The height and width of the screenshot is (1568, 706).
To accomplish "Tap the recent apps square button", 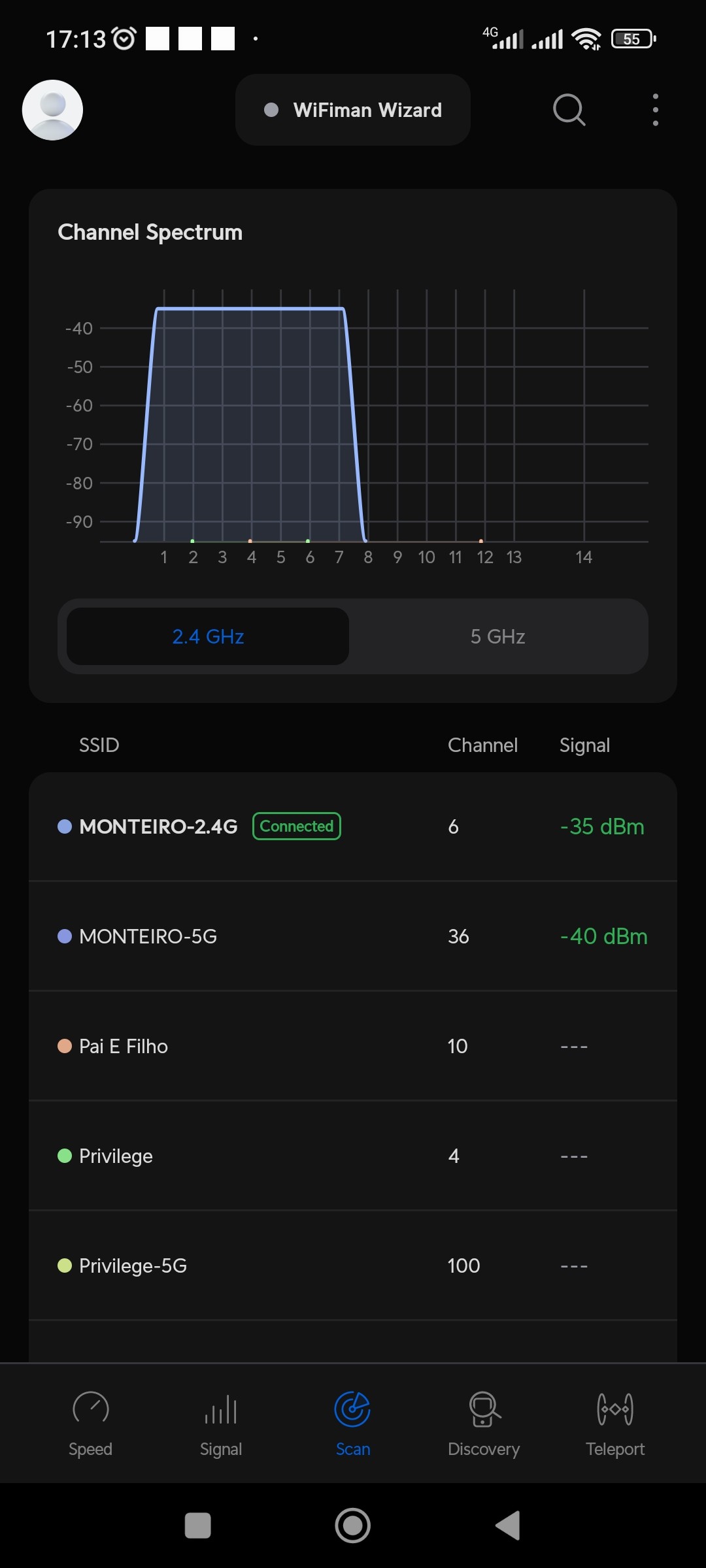I will [198, 1526].
